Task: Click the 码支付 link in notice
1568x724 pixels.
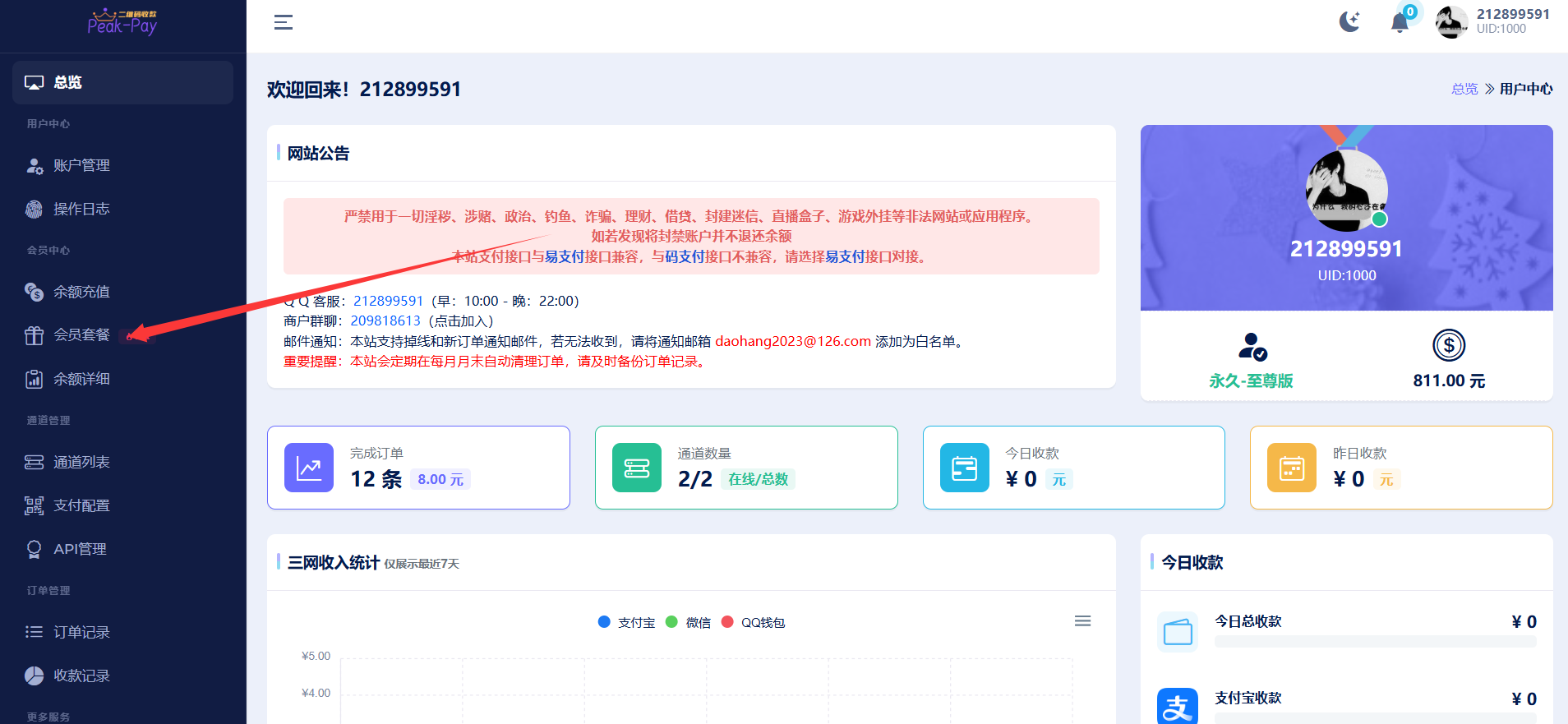Action: tap(685, 256)
